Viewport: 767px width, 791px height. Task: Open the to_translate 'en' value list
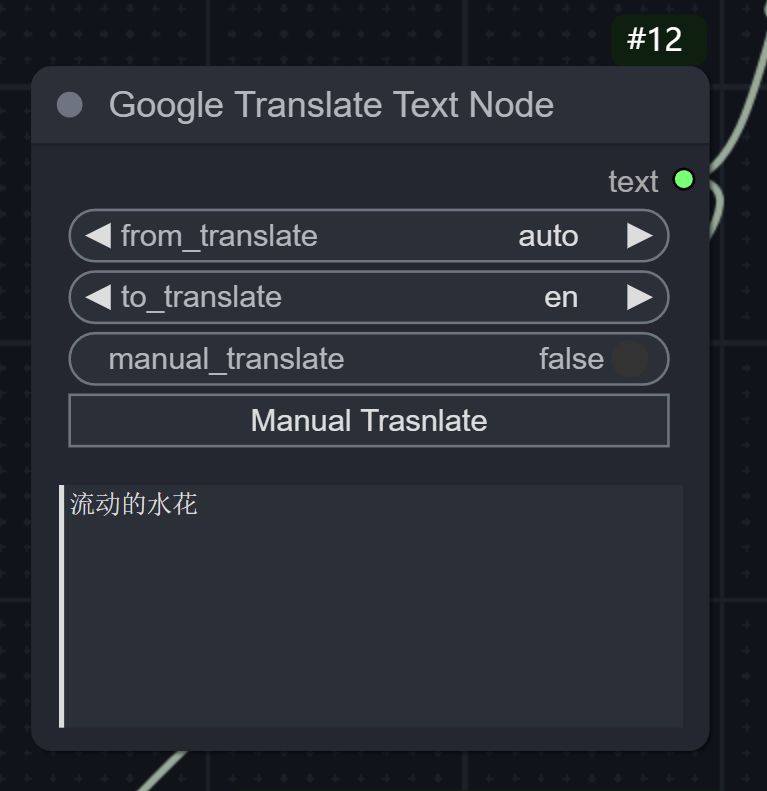click(x=561, y=297)
